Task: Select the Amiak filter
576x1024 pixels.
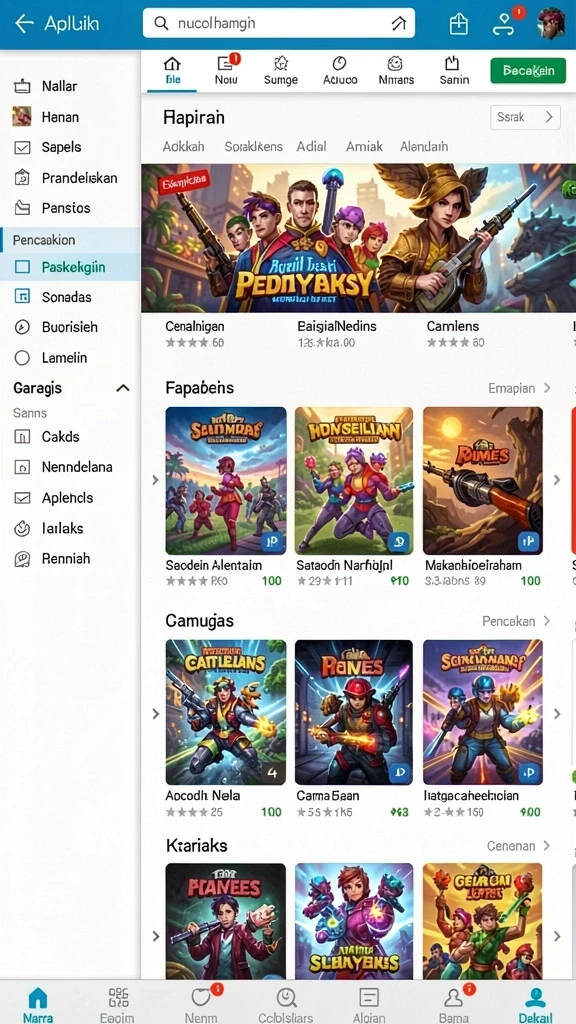Action: 364,146
